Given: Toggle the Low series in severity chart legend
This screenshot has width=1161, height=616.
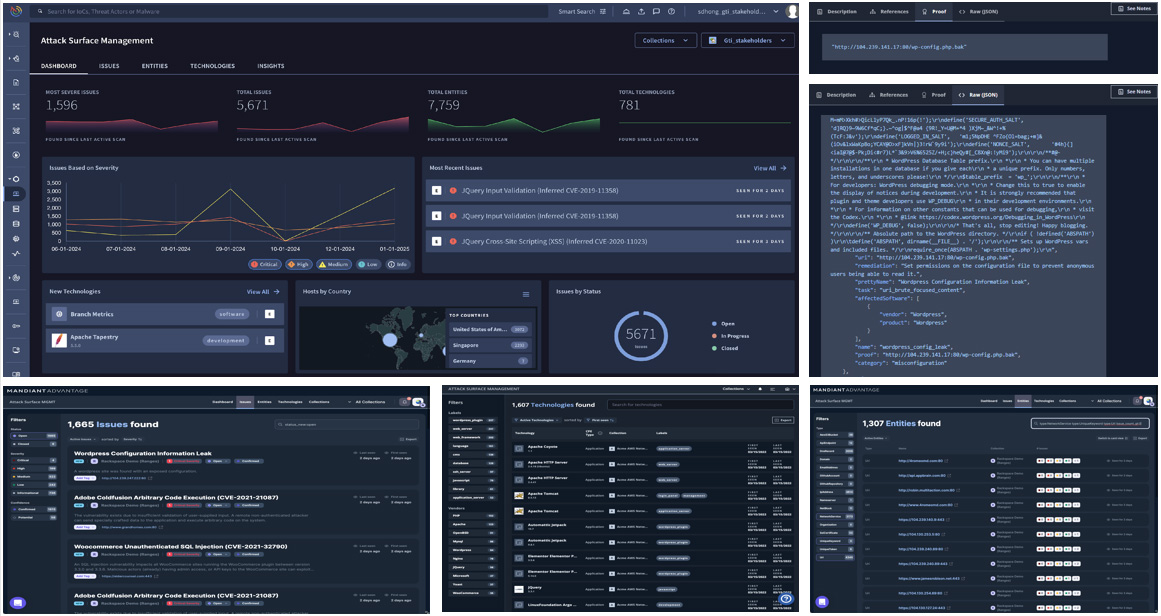Looking at the screenshot, I should (x=368, y=264).
